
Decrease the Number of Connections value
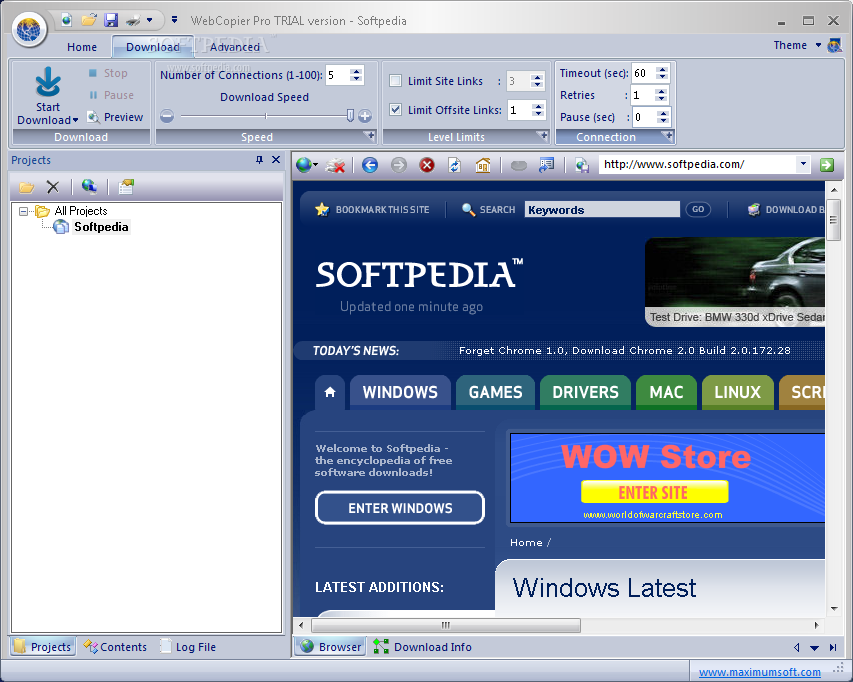coord(357,79)
